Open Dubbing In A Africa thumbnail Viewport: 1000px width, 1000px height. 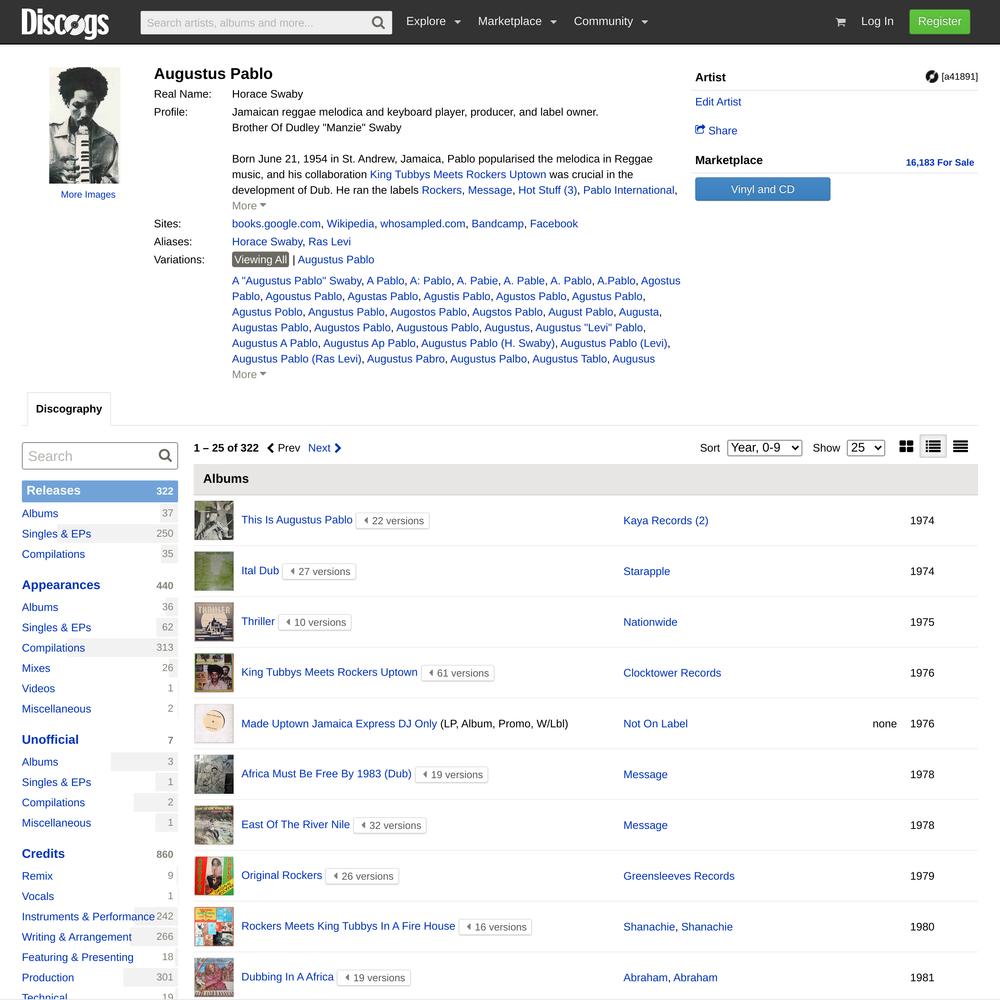pyautogui.click(x=214, y=977)
